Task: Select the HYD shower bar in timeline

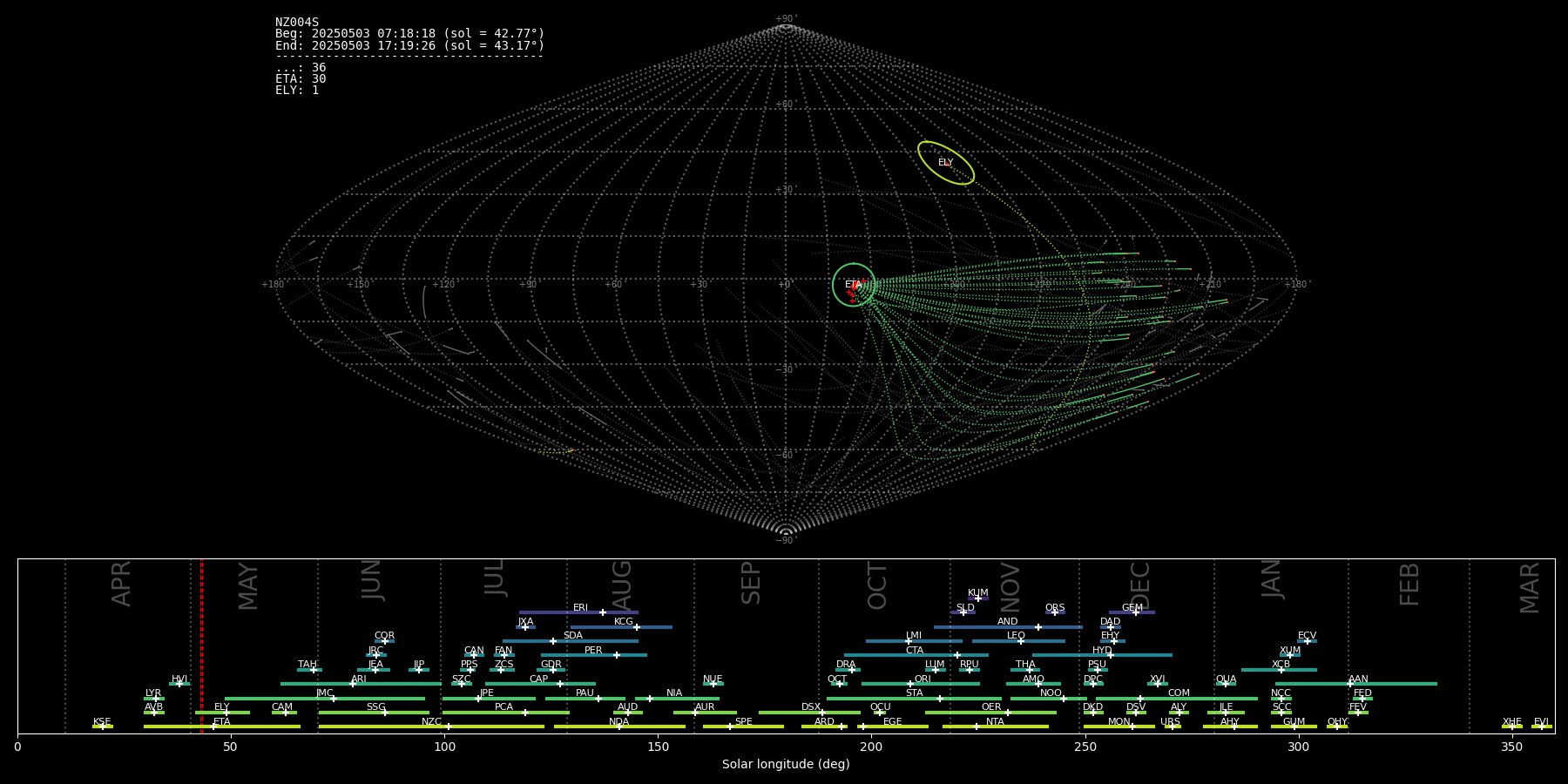Action: [x=1102, y=655]
